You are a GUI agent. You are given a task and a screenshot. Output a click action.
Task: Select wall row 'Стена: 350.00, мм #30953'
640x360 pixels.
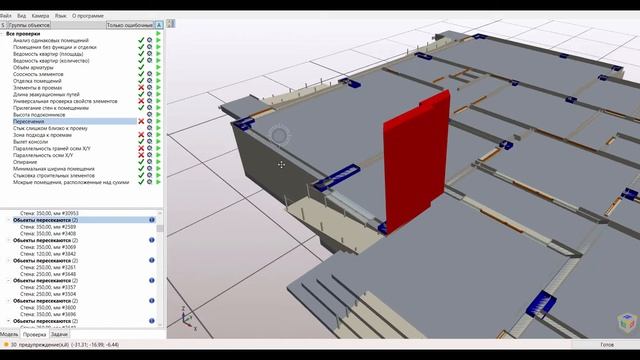(x=49, y=213)
